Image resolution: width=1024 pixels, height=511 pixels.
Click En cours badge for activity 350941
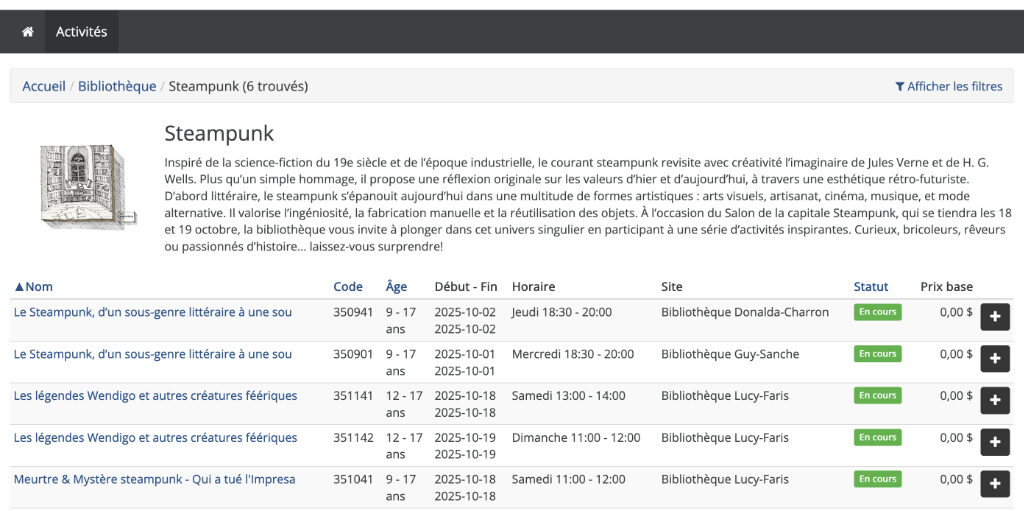click(x=877, y=312)
